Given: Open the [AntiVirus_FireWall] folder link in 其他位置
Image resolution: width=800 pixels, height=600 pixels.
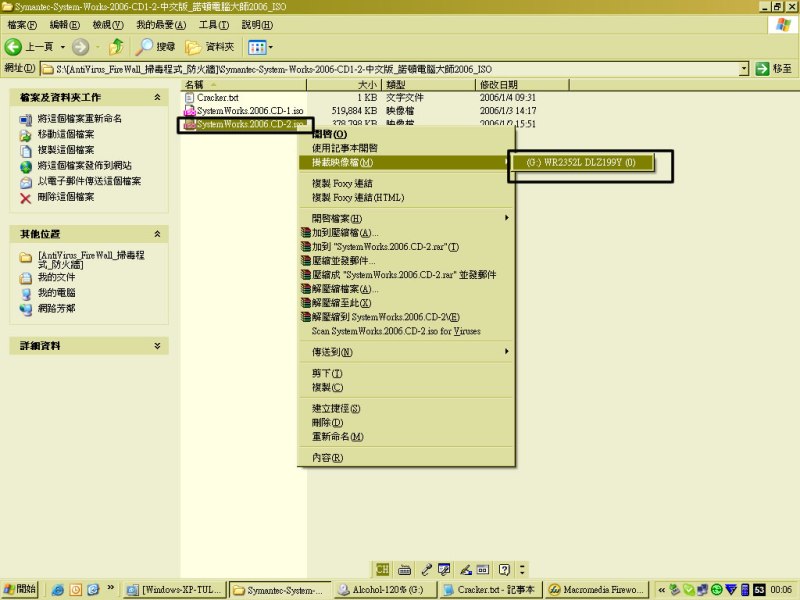Looking at the screenshot, I should pyautogui.click(x=91, y=259).
